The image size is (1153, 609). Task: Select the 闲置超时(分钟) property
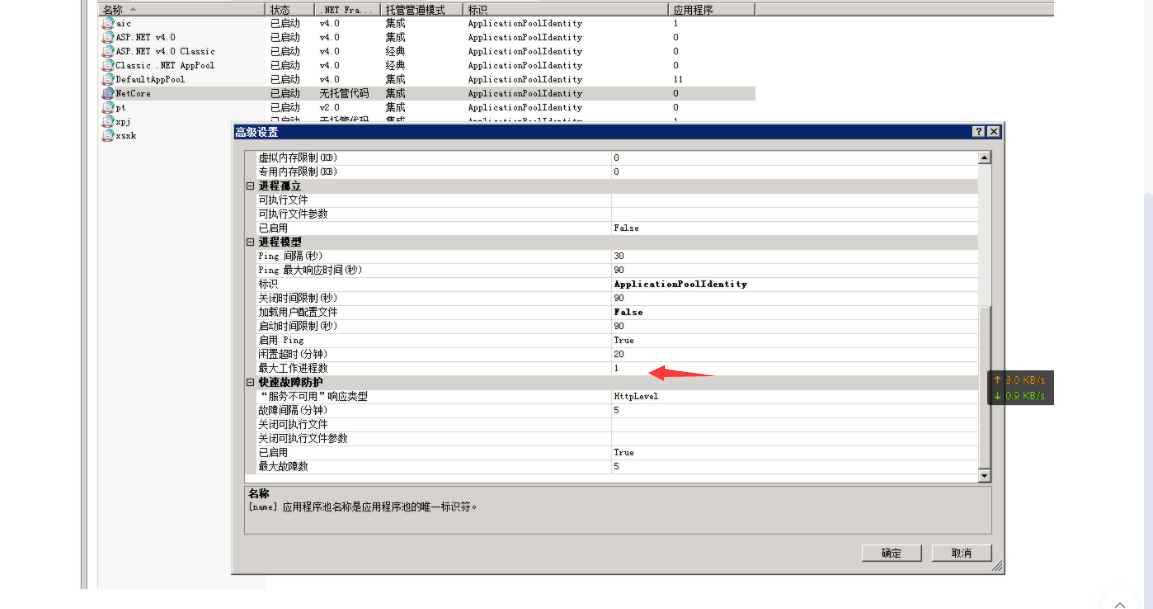pos(617,354)
